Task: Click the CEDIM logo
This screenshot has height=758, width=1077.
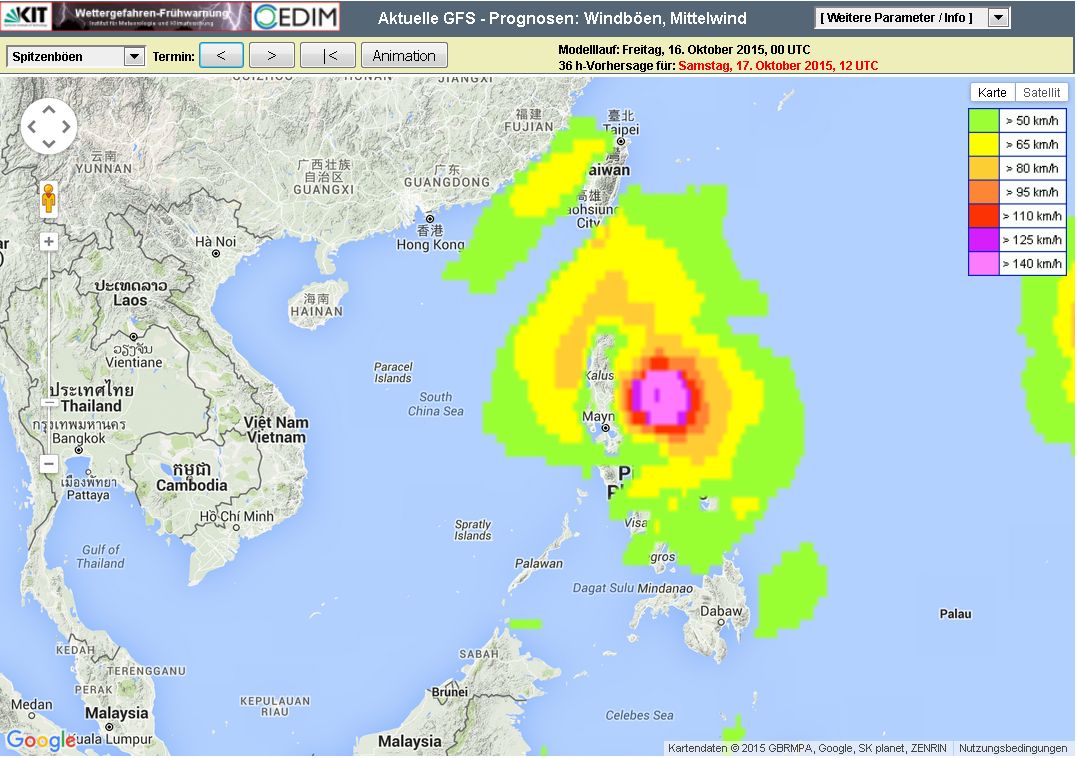Action: pyautogui.click(x=296, y=16)
